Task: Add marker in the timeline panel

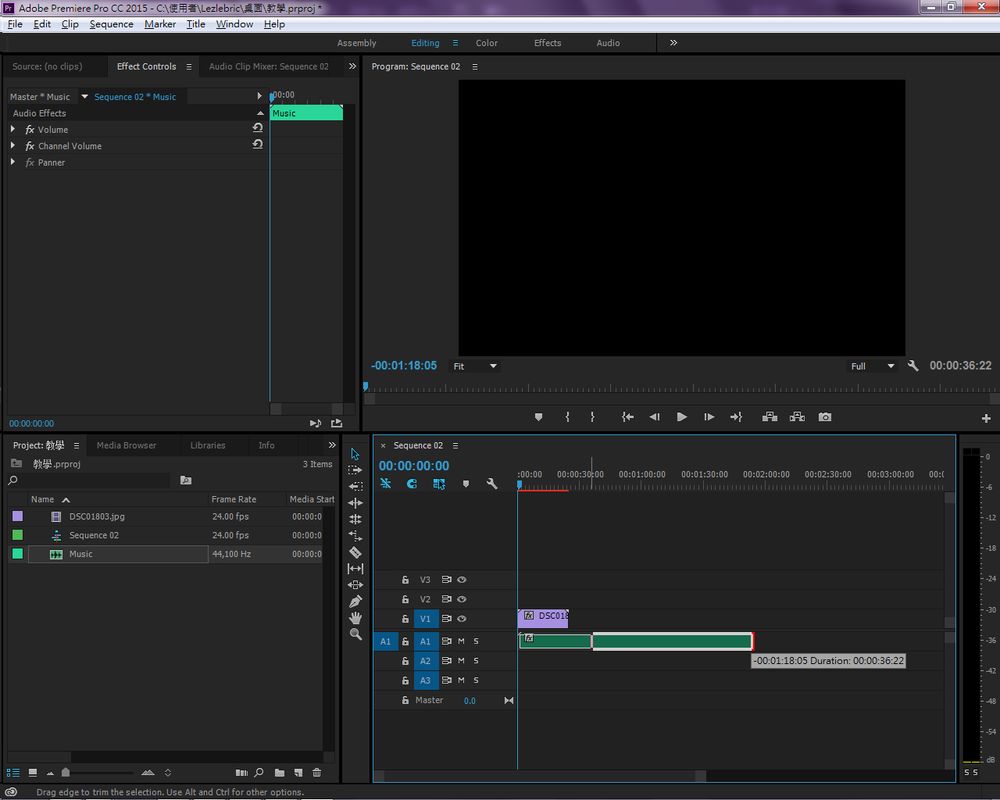Action: [x=466, y=484]
